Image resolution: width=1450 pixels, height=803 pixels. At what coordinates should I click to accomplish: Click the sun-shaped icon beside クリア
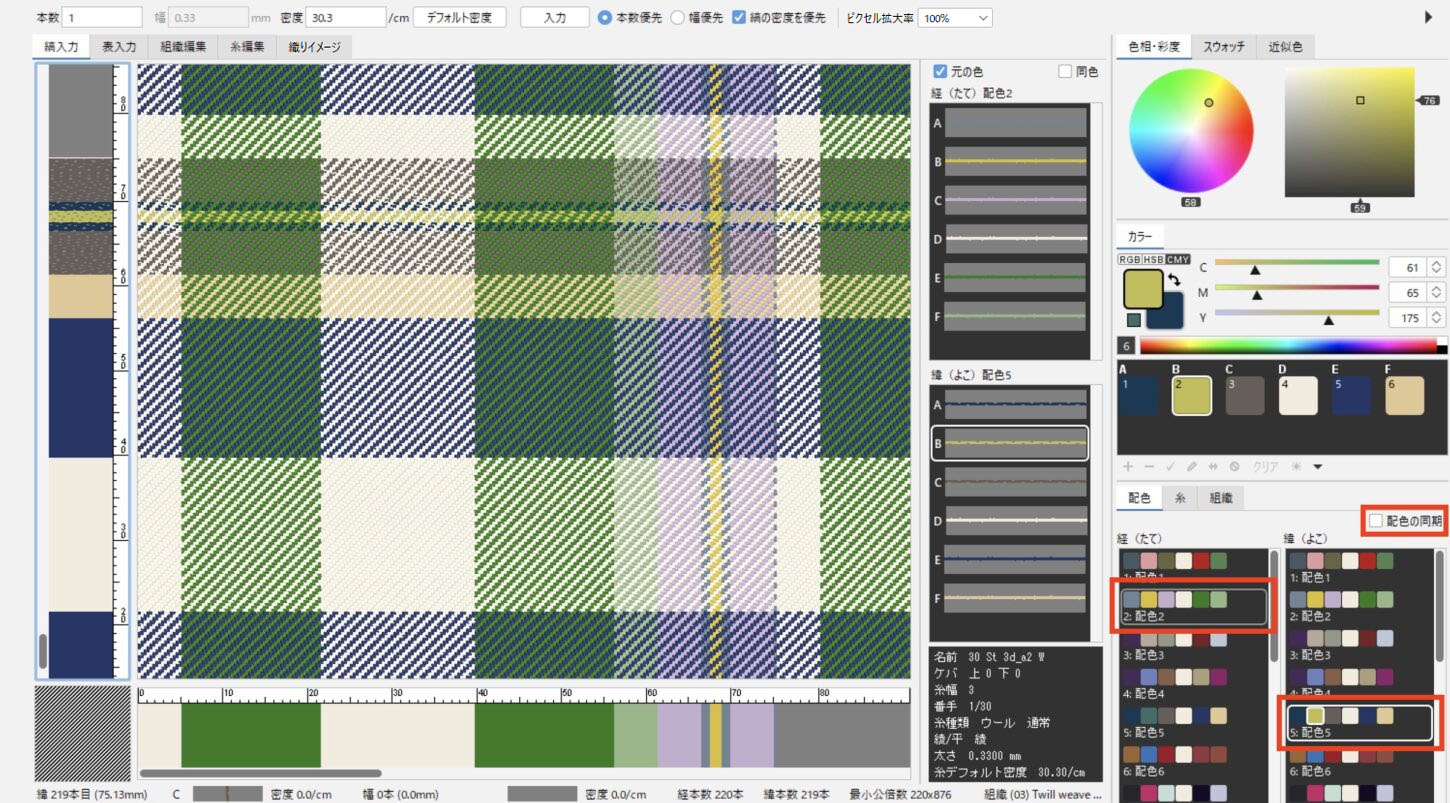point(1297,467)
